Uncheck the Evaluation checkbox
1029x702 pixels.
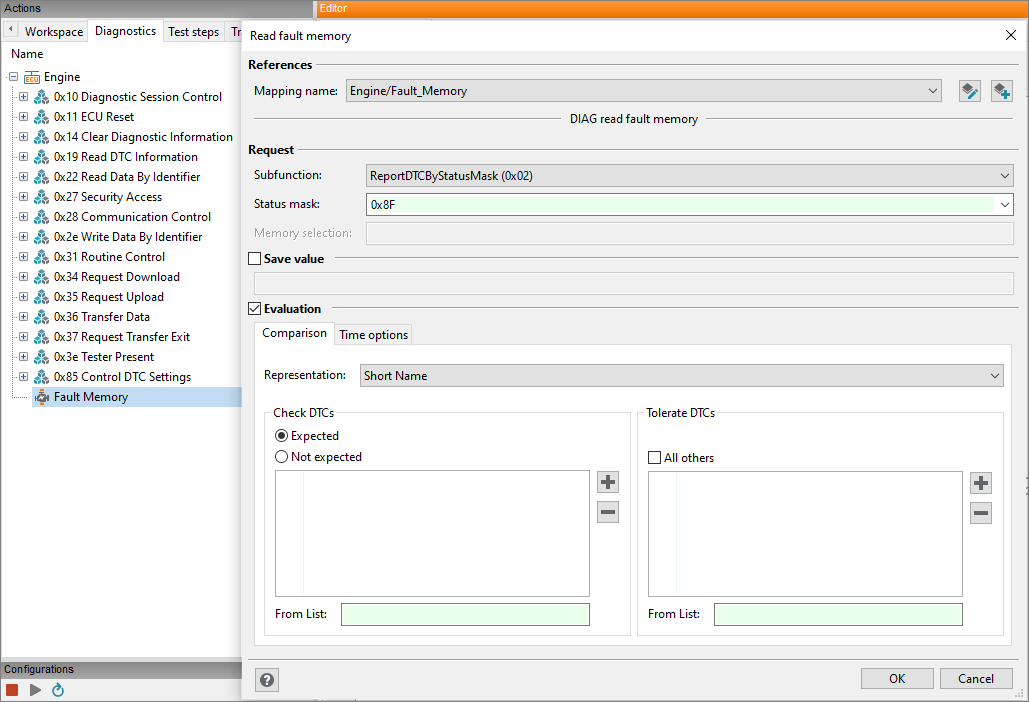tap(255, 309)
